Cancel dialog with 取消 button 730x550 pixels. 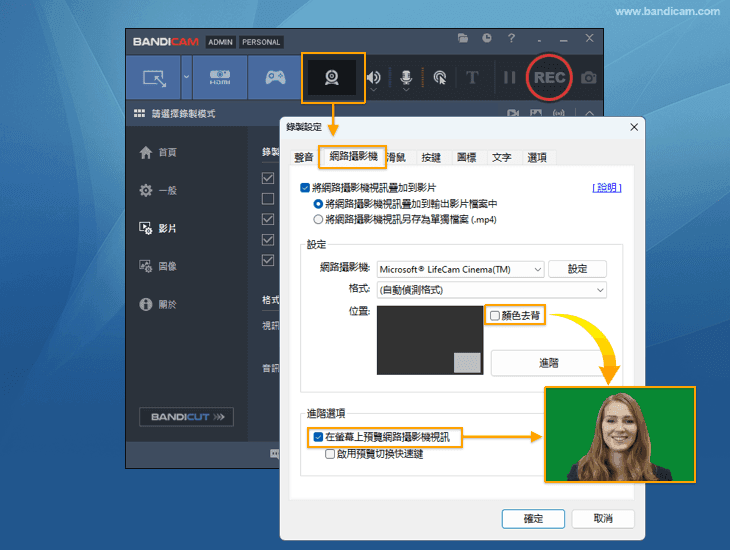coord(603,519)
